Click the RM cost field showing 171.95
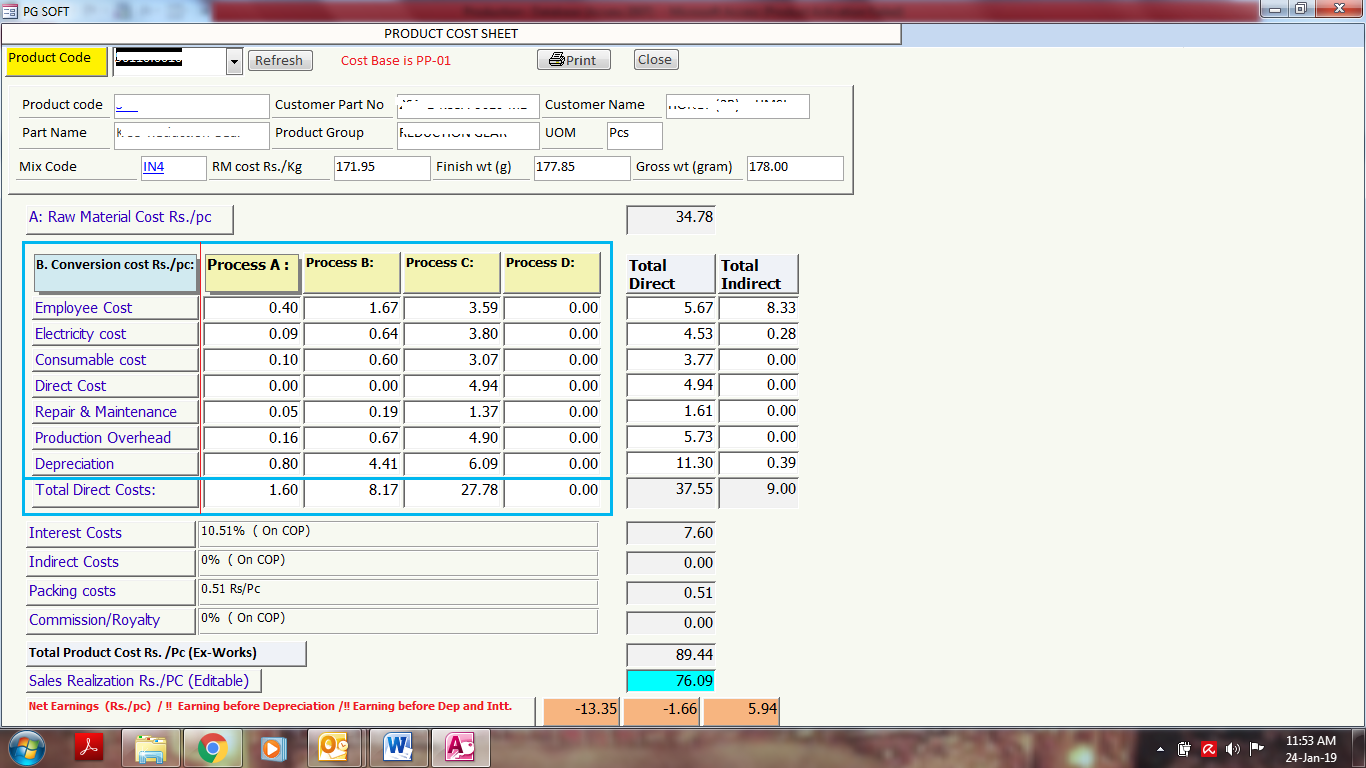1366x768 pixels. click(381, 168)
